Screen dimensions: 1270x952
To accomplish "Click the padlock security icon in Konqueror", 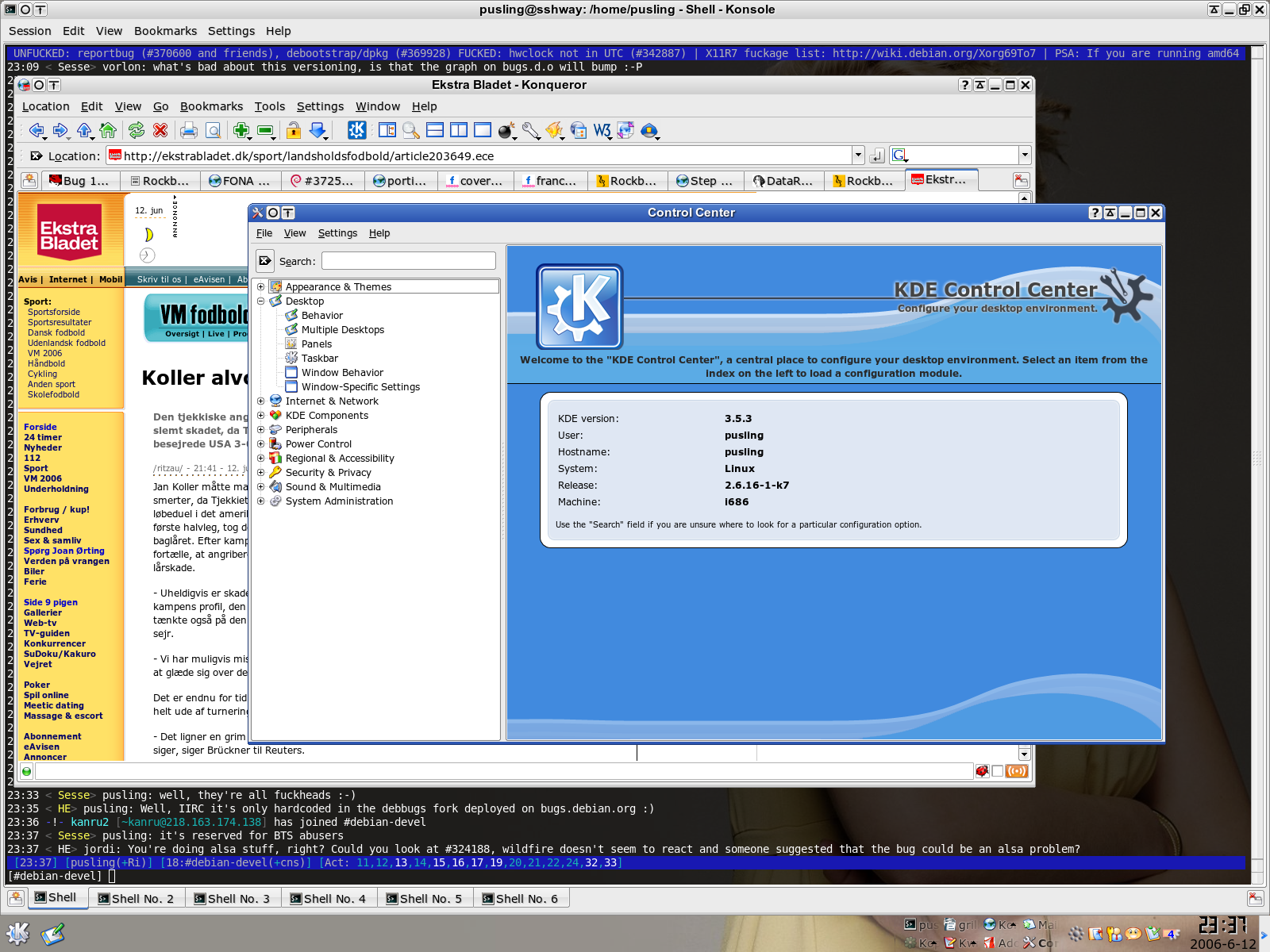I will (x=294, y=130).
